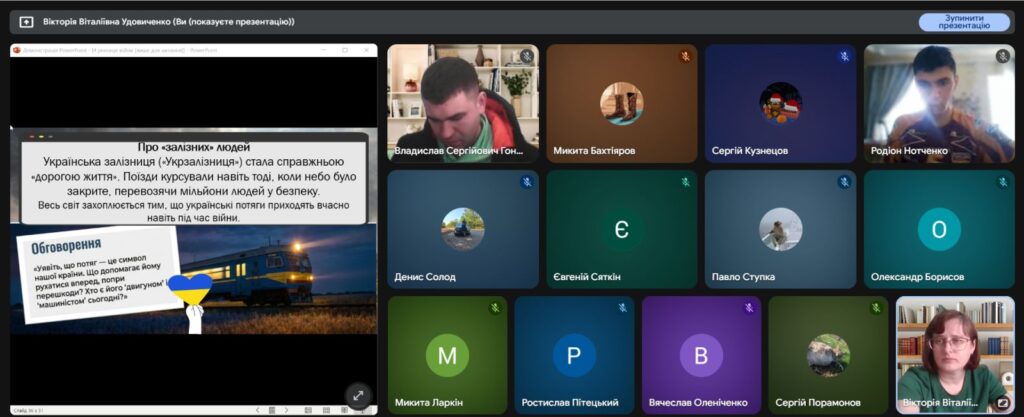Screen dimensions: 1024x417
Task: Click muted mic icon on Родіон Нотченко tile
Action: coord(1002,57)
